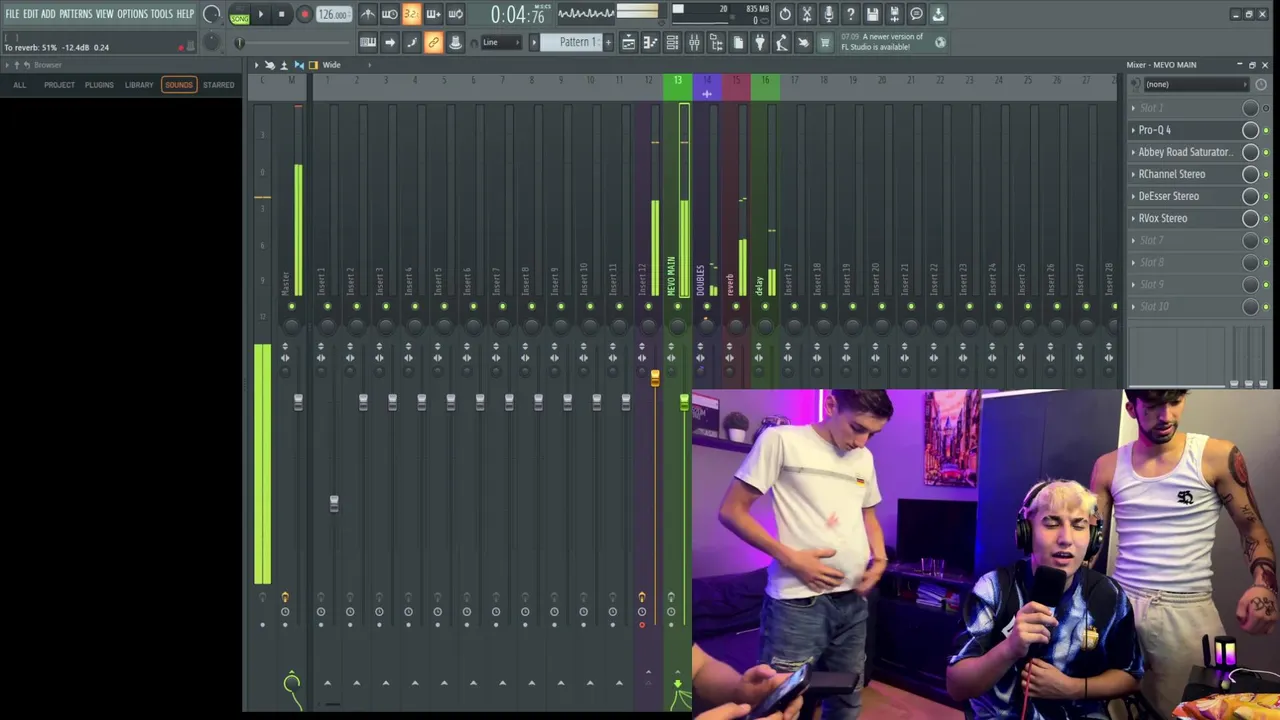Select the PLUGINS browser tab
Viewport: 1280px width, 720px height.
tap(99, 85)
